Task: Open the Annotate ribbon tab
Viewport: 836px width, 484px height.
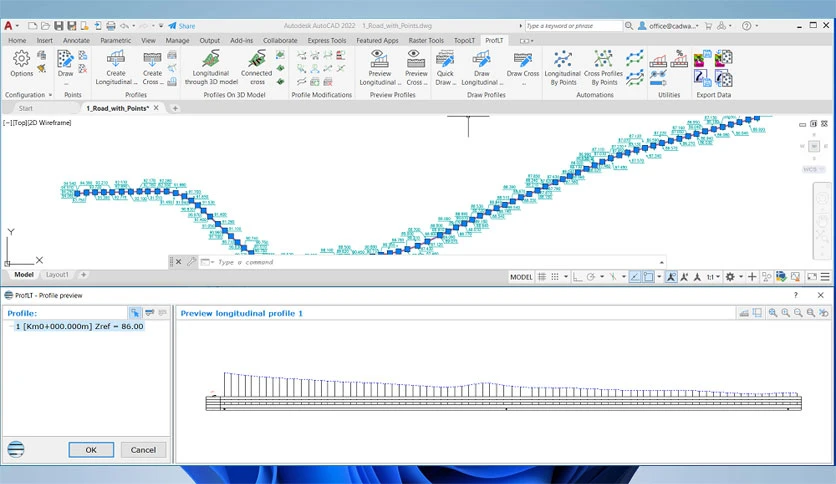Action: 76,41
